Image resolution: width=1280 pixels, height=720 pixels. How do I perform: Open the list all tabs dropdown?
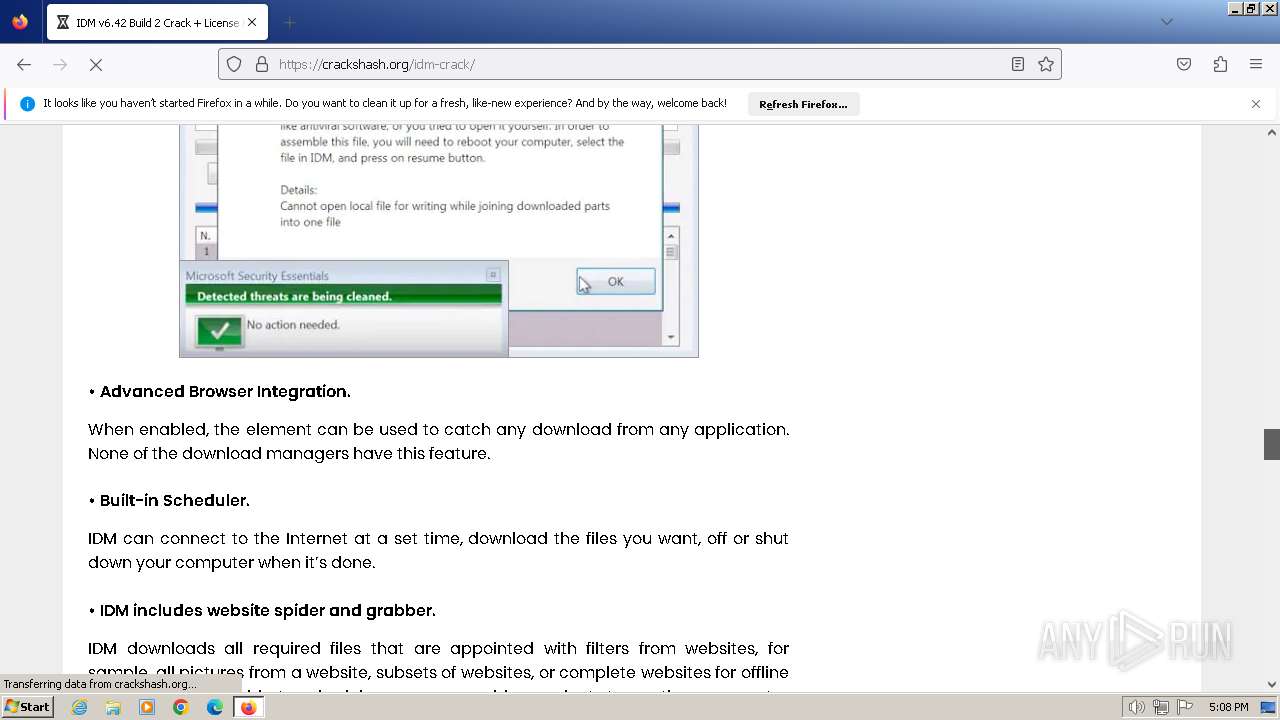[1166, 22]
